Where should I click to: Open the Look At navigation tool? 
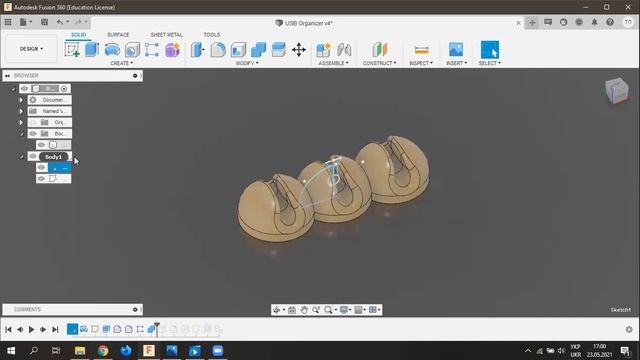pyautogui.click(x=292, y=310)
